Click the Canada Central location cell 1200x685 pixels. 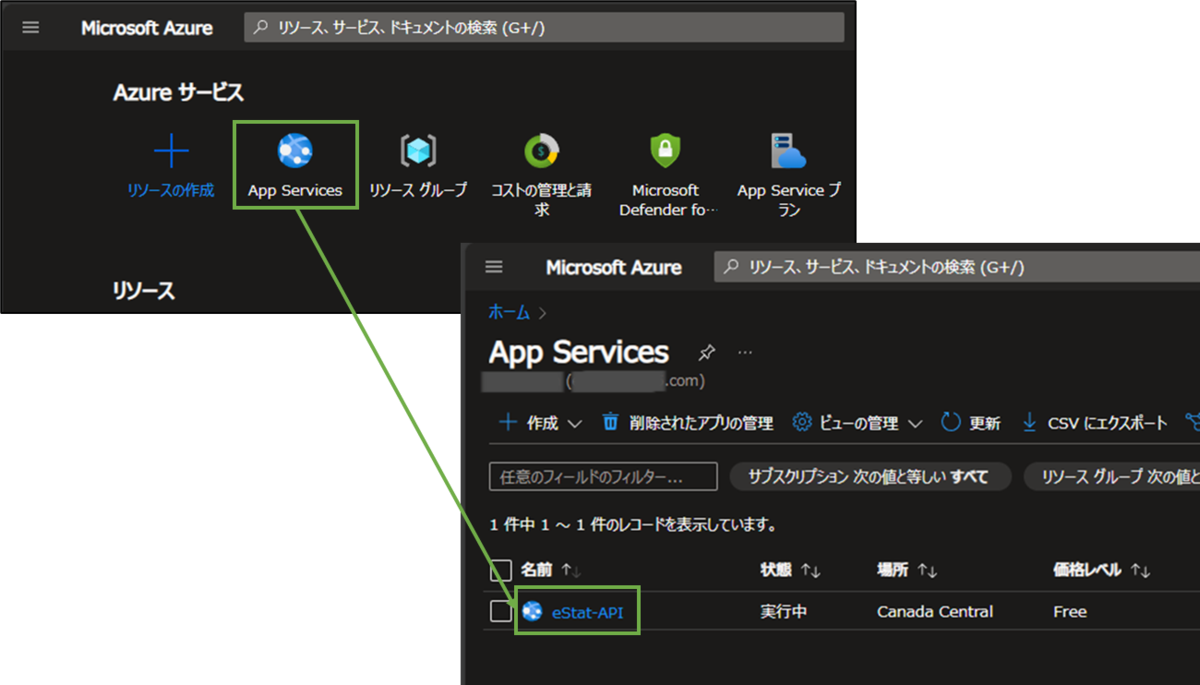tap(935, 612)
